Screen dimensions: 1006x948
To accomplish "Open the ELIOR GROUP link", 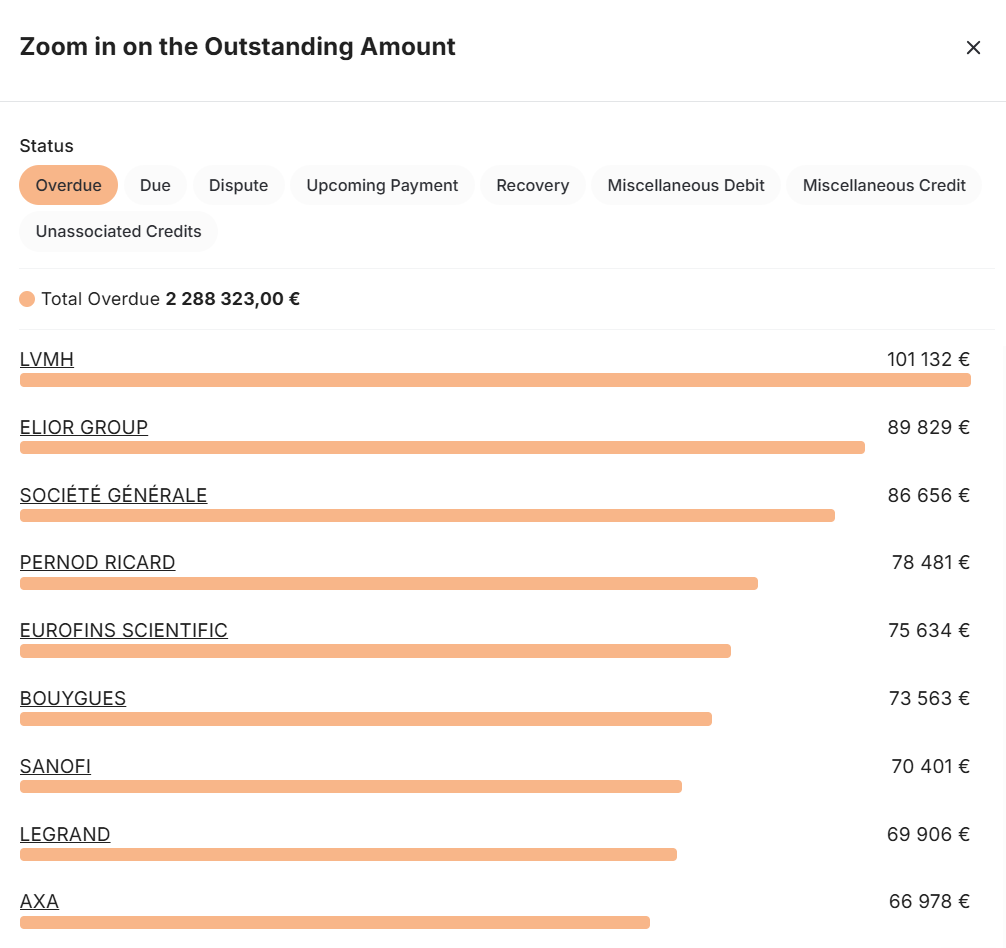I will 84,427.
